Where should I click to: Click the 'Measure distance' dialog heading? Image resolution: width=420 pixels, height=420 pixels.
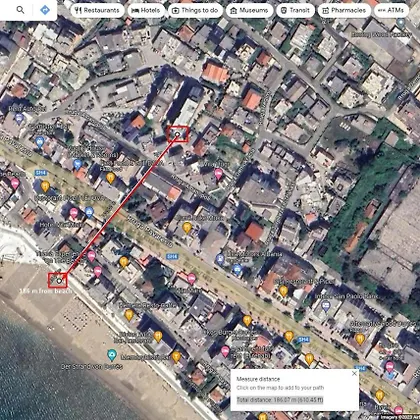258,379
